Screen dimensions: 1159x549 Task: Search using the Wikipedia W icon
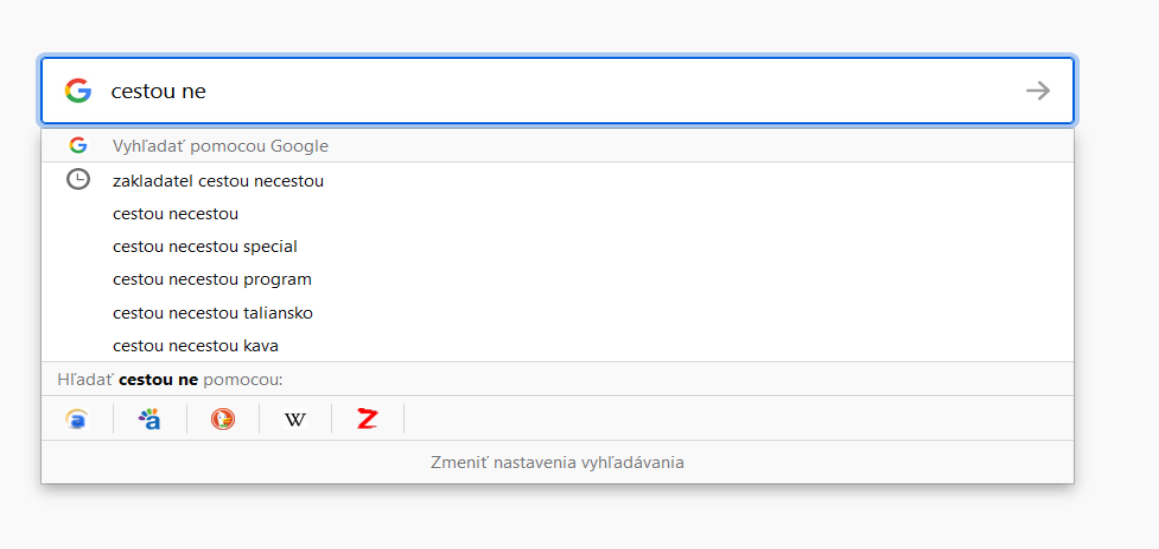coord(295,419)
